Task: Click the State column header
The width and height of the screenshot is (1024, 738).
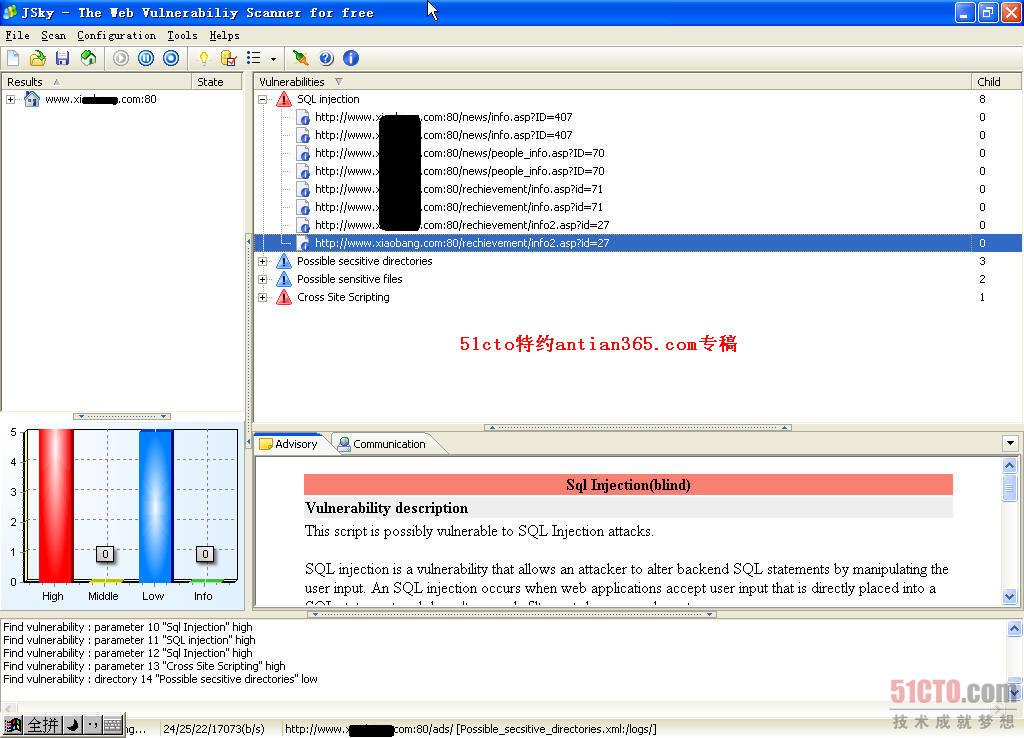Action: pyautogui.click(x=217, y=82)
